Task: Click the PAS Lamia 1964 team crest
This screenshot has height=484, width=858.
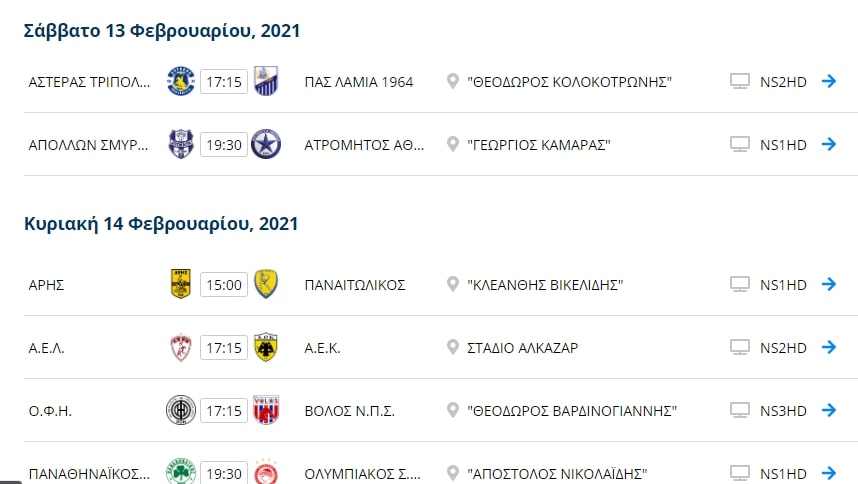Action: click(266, 81)
